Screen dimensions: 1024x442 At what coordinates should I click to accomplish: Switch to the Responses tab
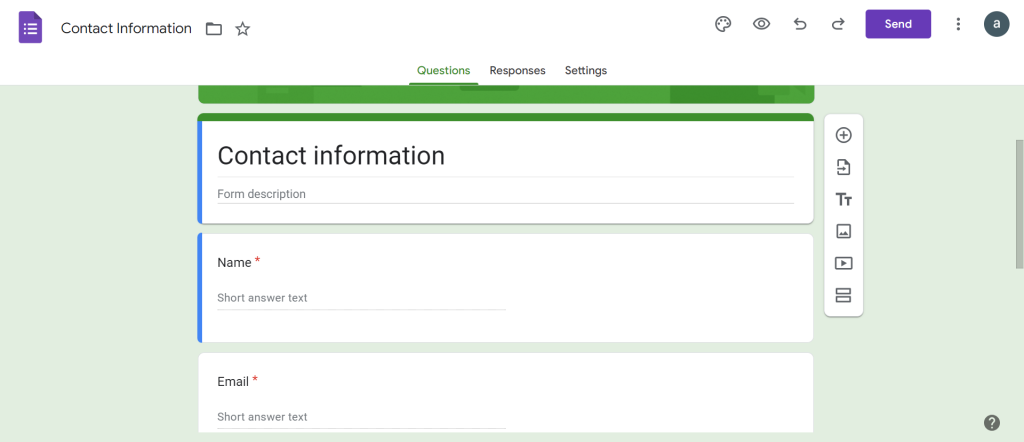[517, 71]
